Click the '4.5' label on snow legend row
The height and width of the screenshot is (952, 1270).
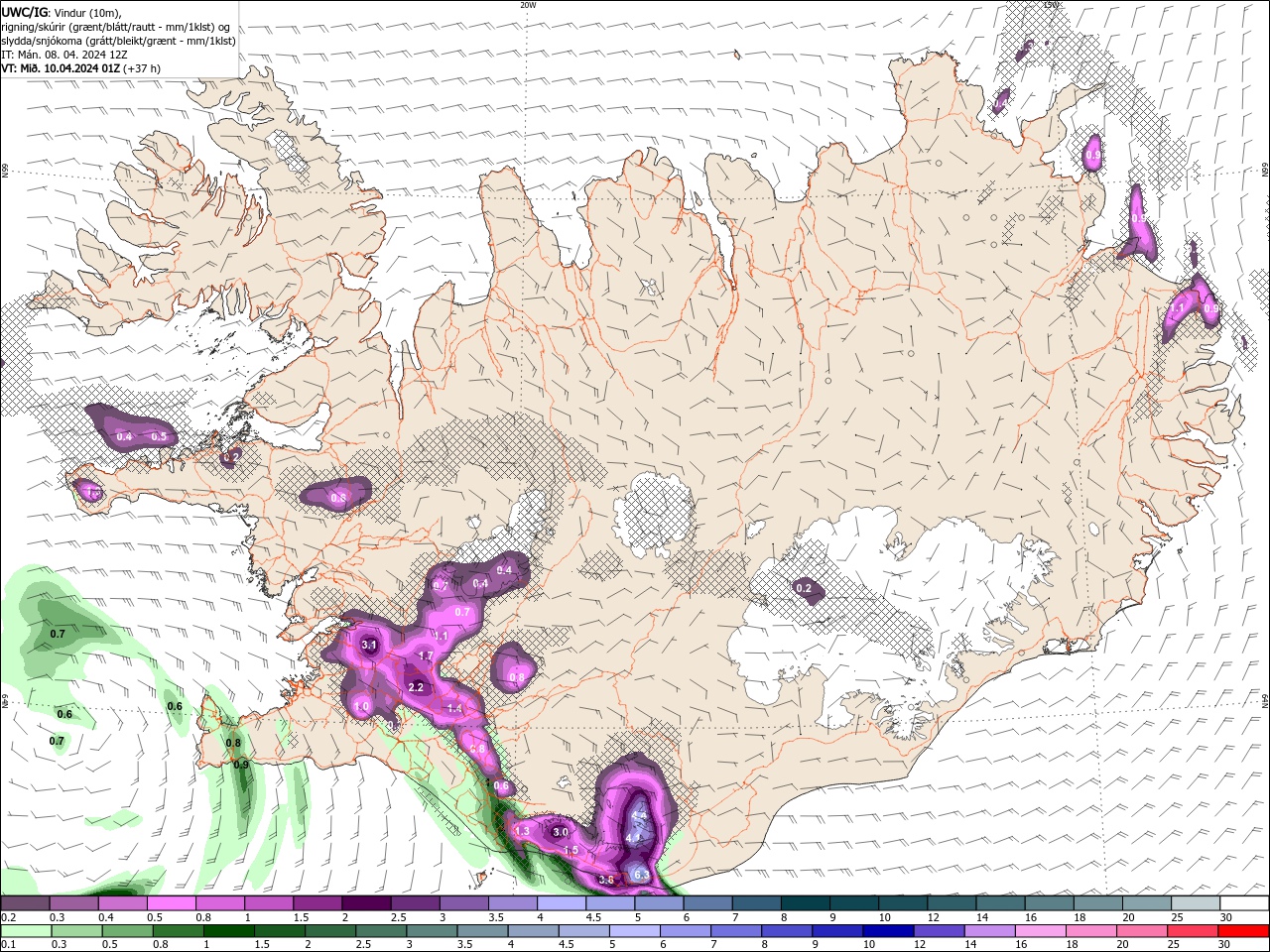(593, 917)
